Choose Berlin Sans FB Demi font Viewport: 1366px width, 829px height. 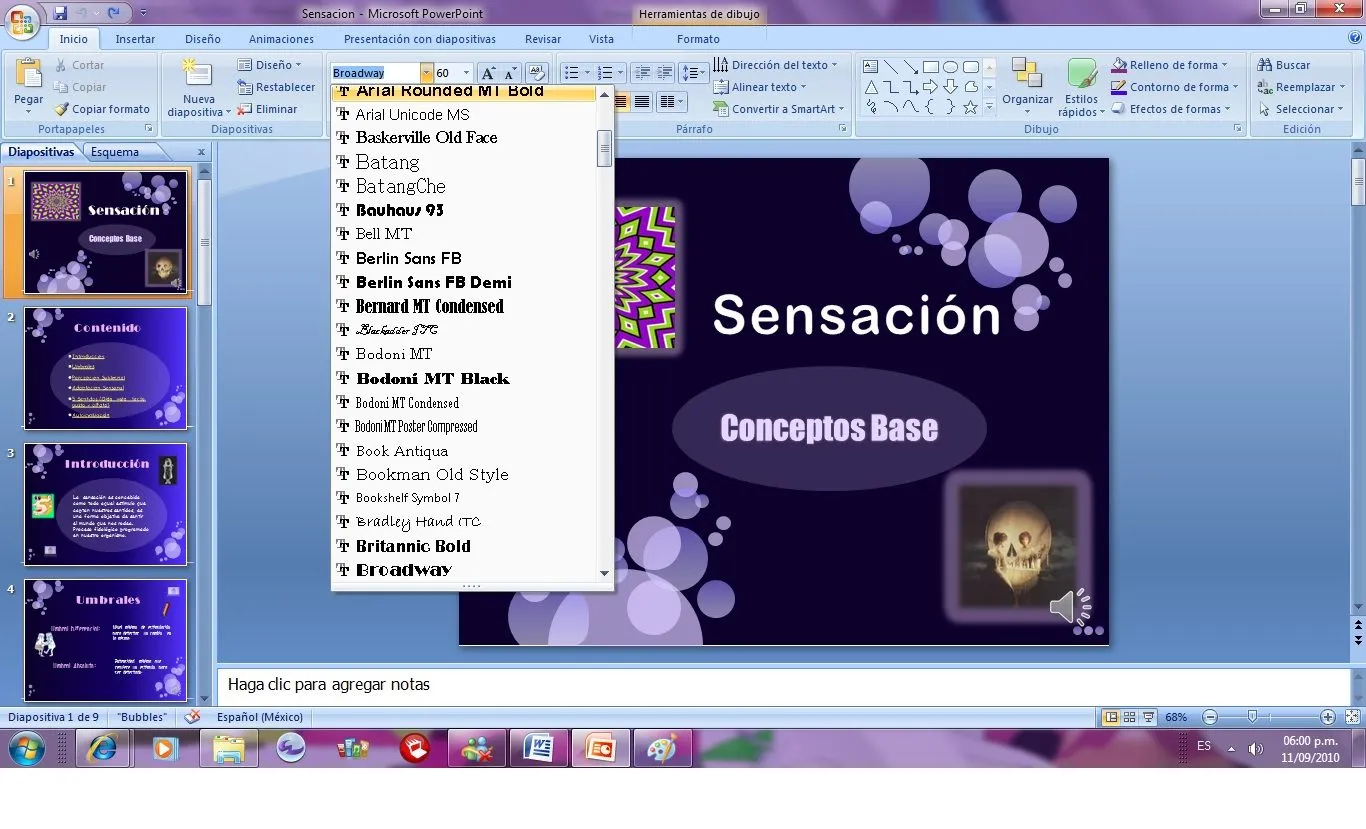[465, 282]
